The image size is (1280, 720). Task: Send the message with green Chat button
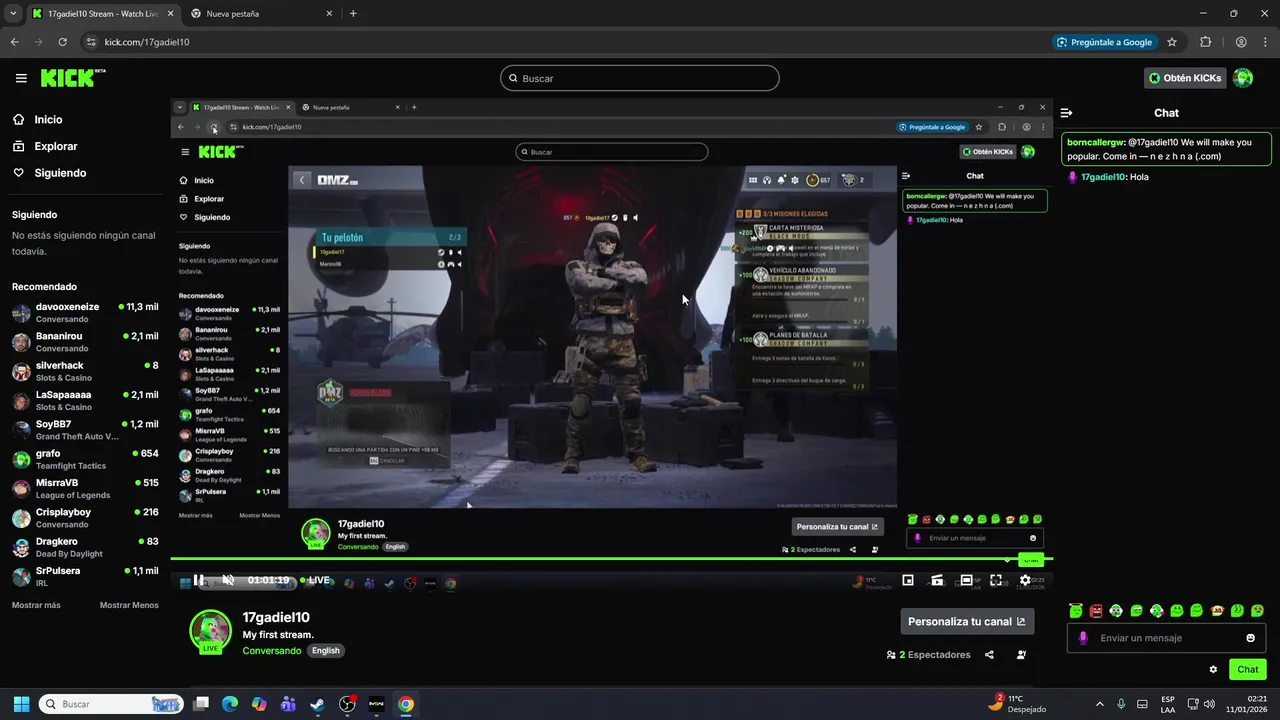(x=1248, y=669)
